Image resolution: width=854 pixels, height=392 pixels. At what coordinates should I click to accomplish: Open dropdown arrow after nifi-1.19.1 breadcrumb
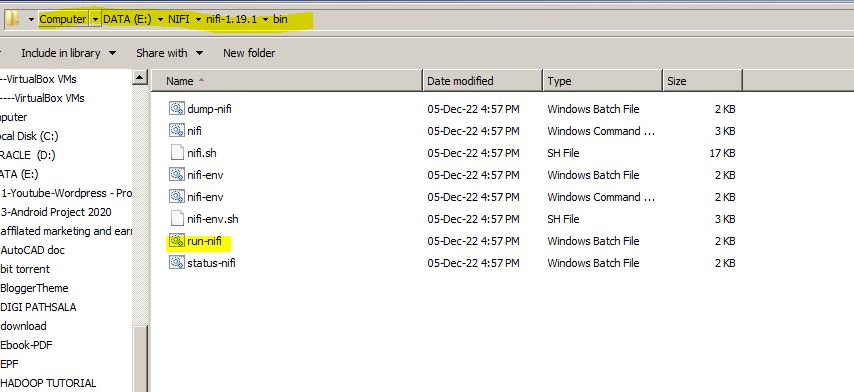pyautogui.click(x=265, y=19)
